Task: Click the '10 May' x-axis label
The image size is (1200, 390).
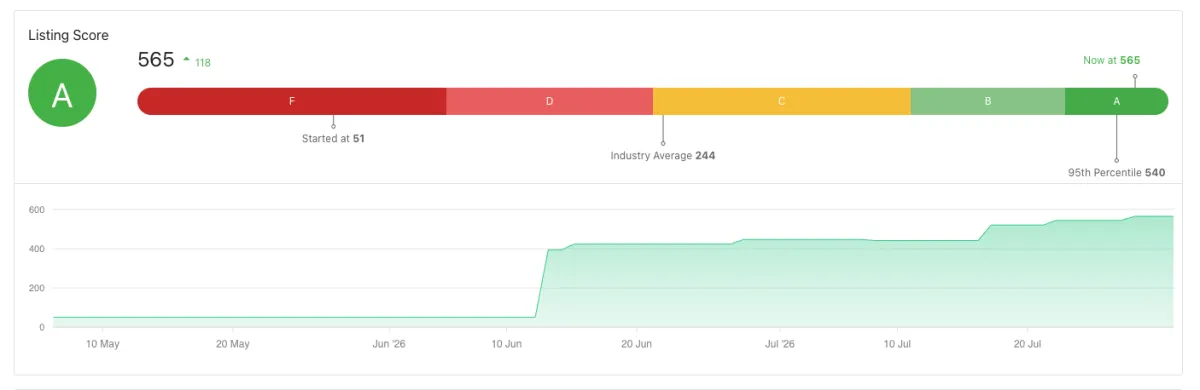Action: click(103, 344)
